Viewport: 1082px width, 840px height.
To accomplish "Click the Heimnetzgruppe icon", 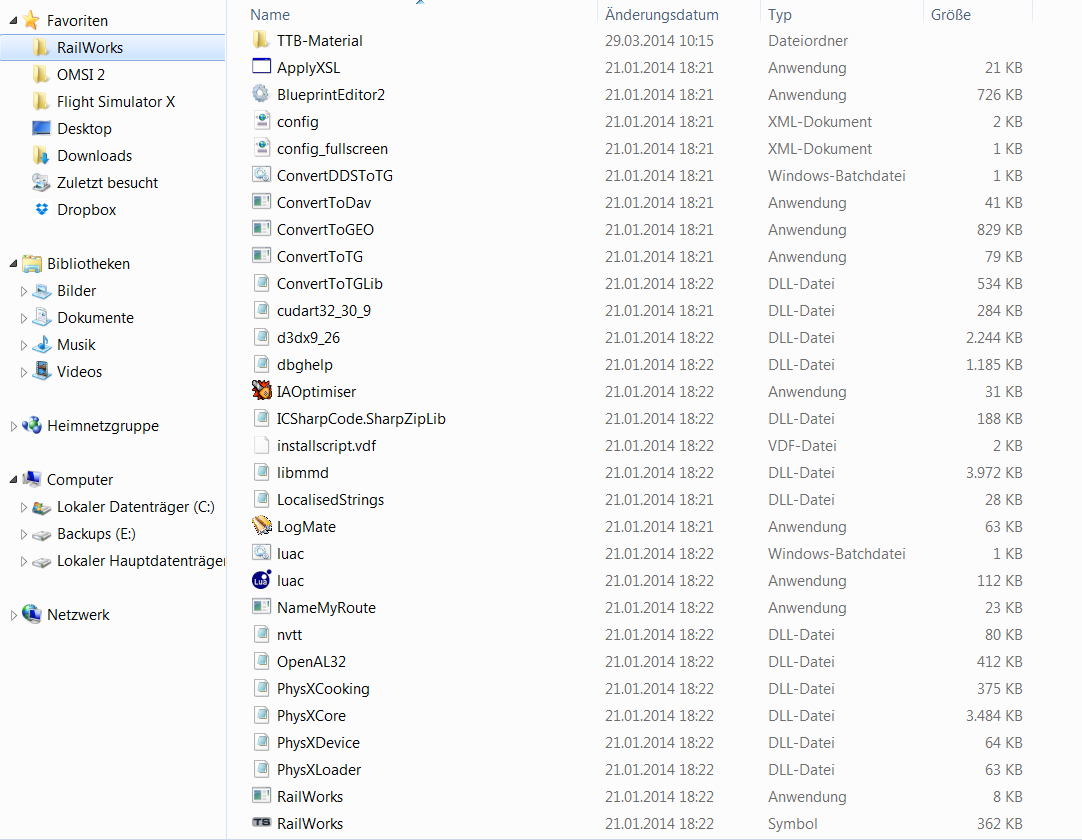I will pos(32,425).
